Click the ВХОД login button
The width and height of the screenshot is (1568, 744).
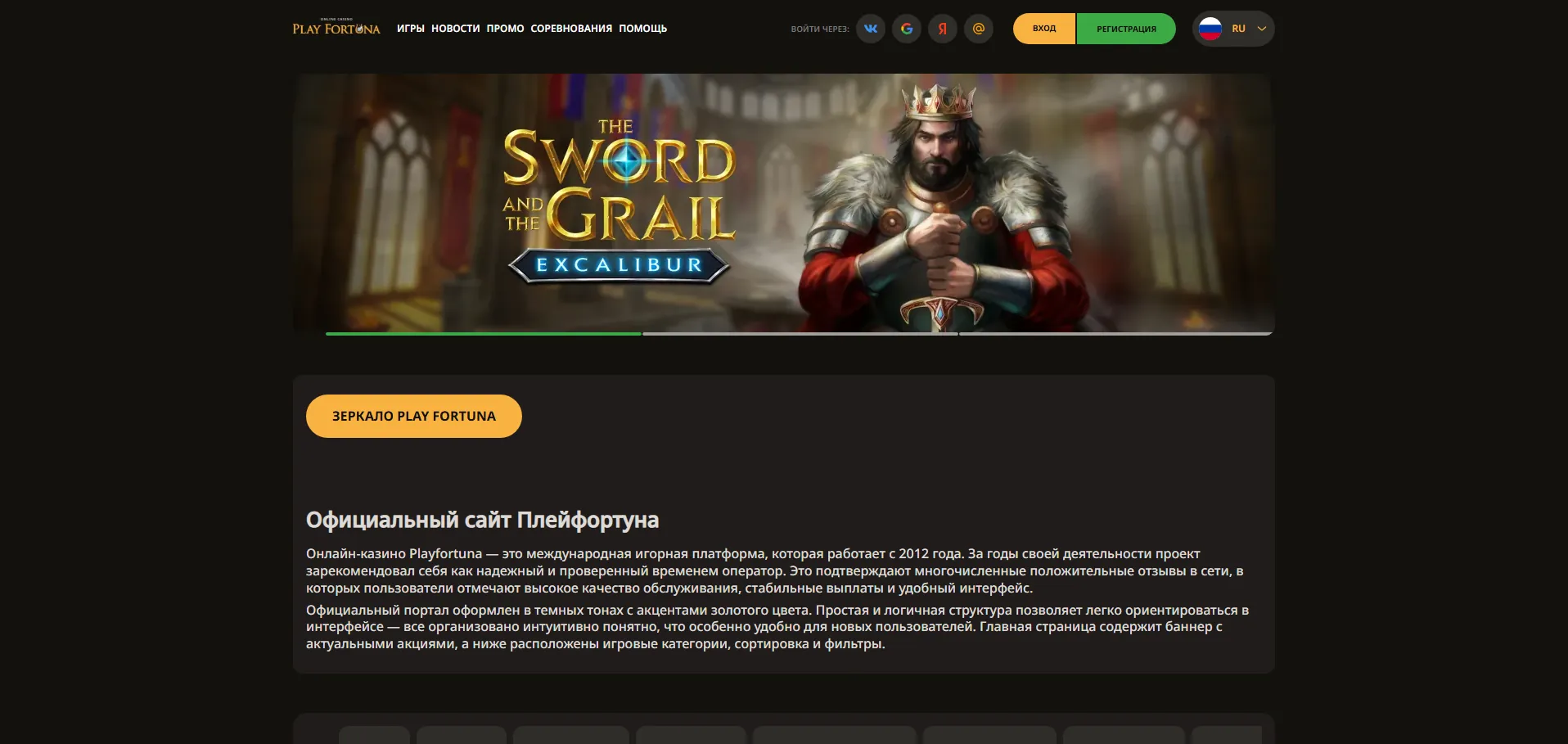pos(1044,29)
